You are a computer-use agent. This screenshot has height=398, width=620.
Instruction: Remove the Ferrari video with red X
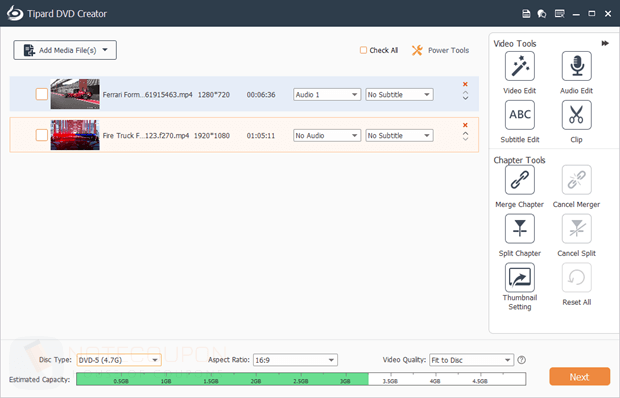click(465, 84)
